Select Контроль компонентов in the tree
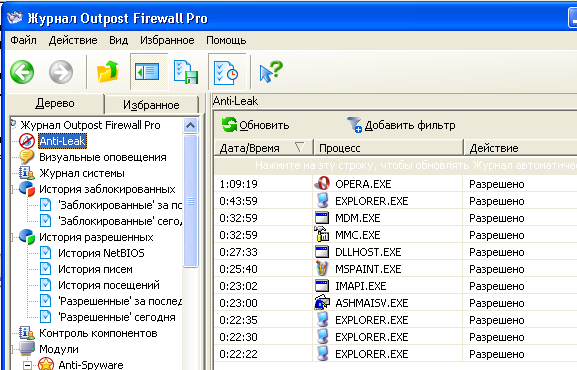Image resolution: width=577 pixels, height=370 pixels. (x=98, y=333)
